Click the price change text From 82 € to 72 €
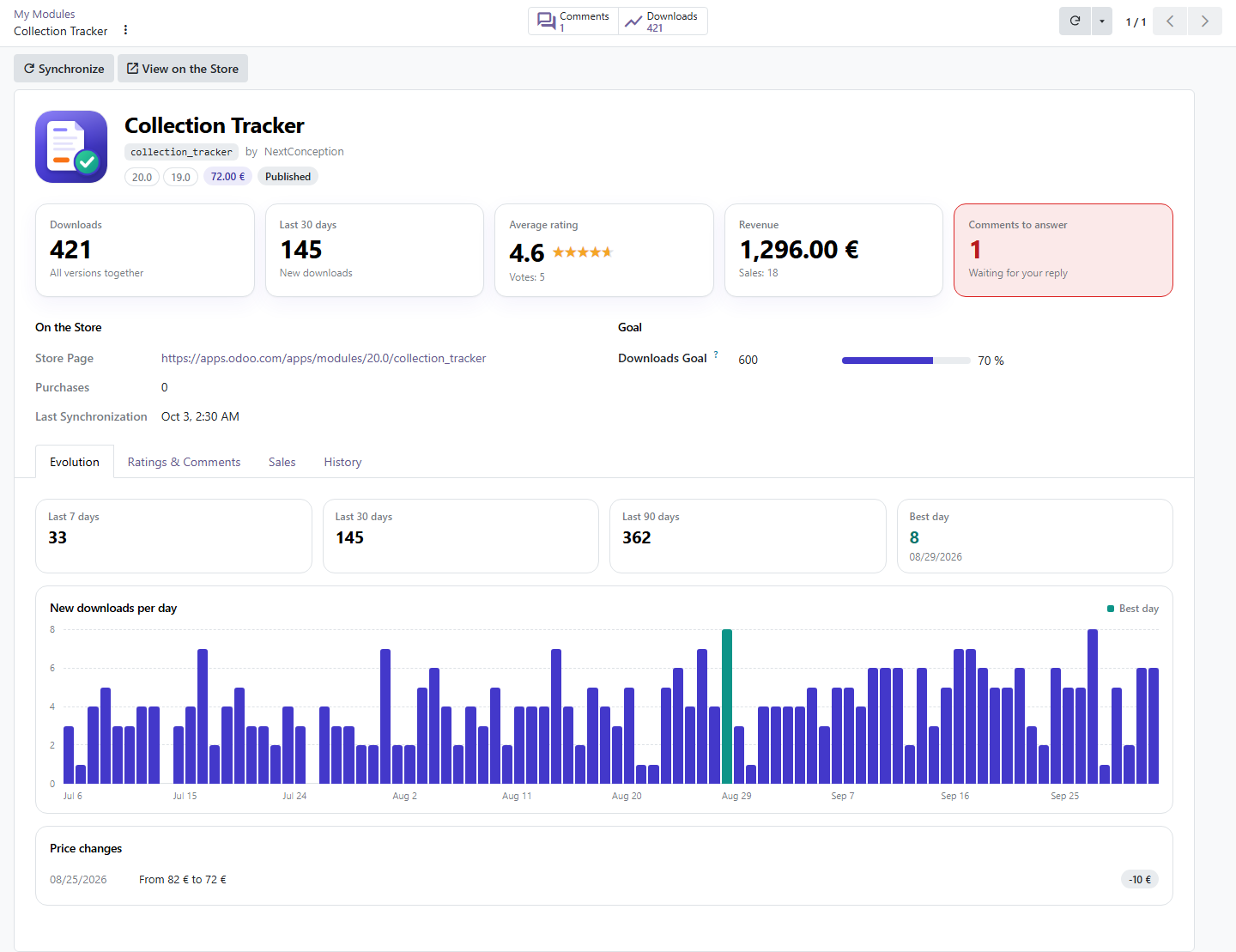1236x952 pixels. pos(183,879)
